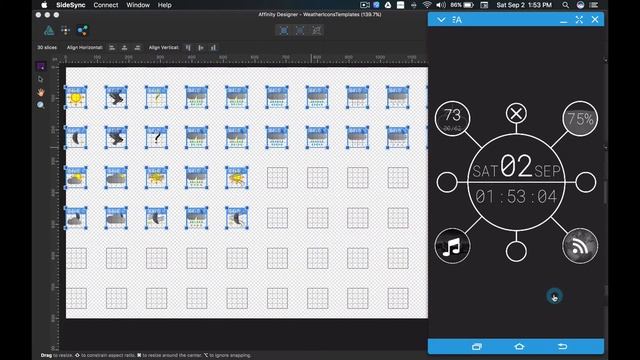This screenshot has height=360, width=640.
Task: Open the volume control in menu bar
Action: (441, 5)
